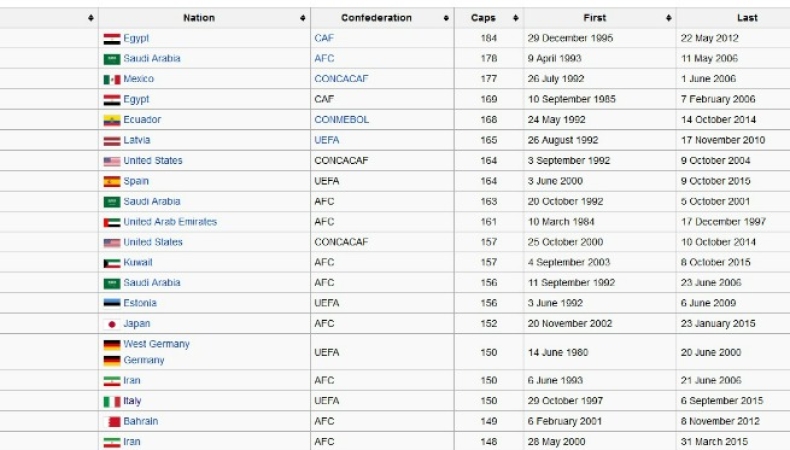Click the Saudi Arabia flag in the 178 caps row

112,59
